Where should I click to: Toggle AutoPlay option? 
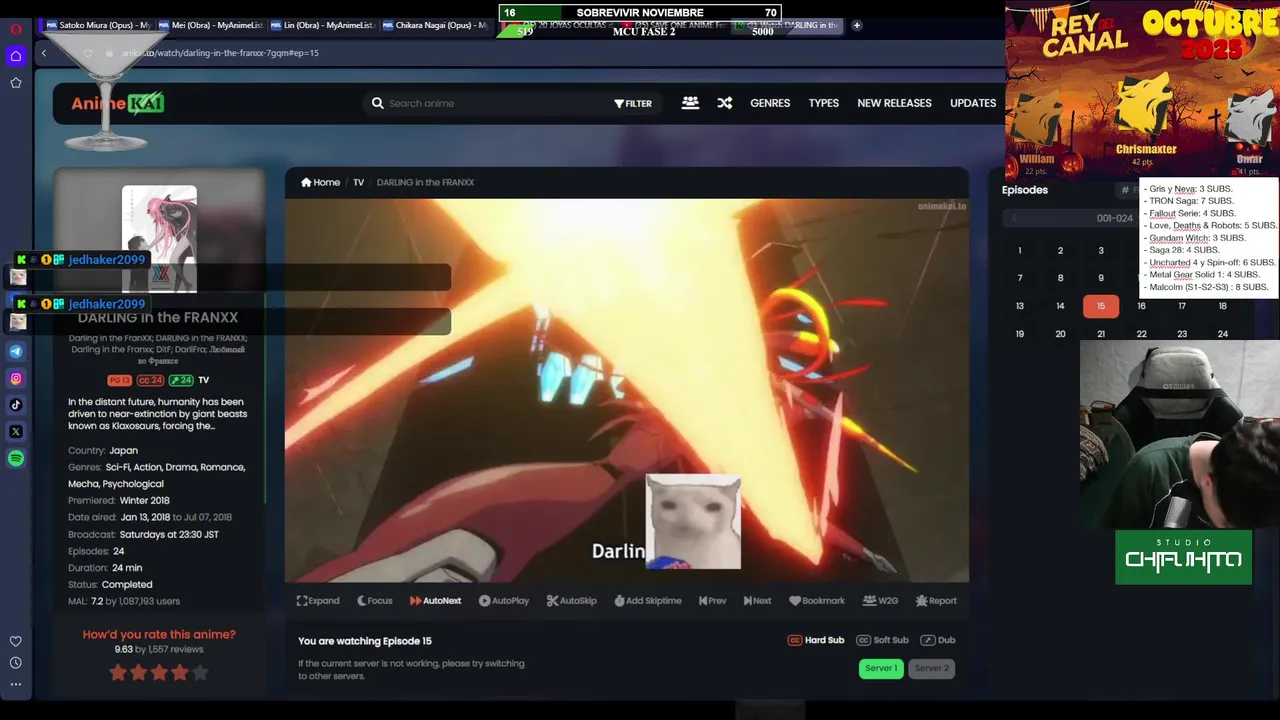click(504, 601)
